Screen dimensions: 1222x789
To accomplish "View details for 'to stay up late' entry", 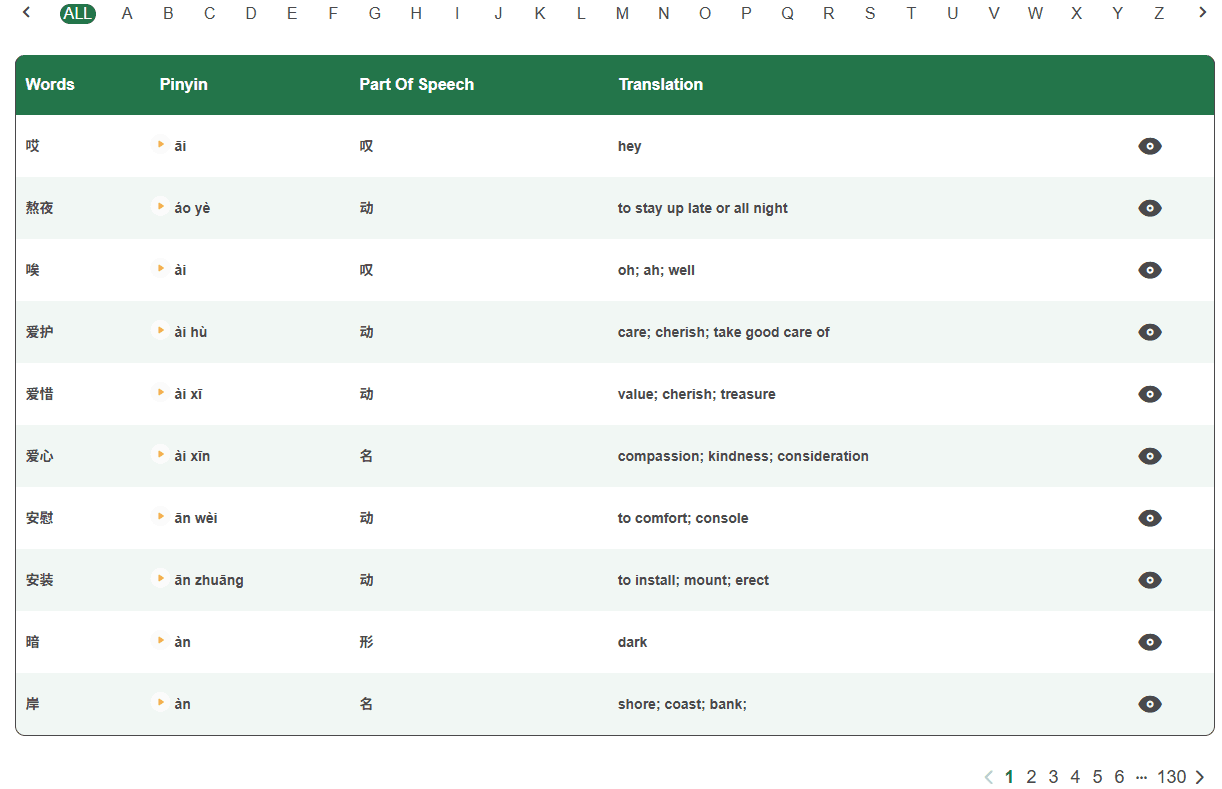I will pyautogui.click(x=1150, y=208).
